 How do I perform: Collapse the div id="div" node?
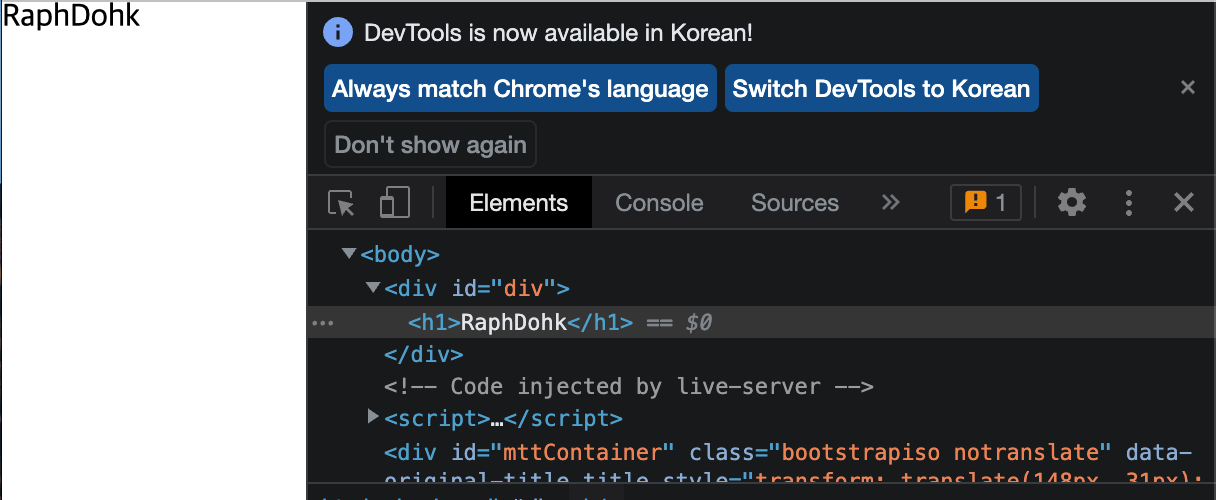(373, 287)
